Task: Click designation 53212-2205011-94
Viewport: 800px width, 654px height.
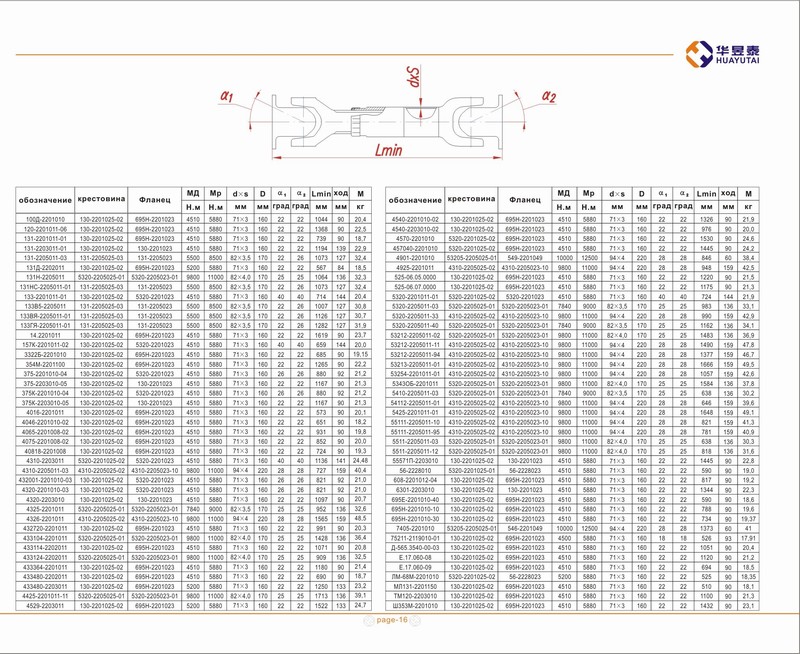Action: (x=415, y=355)
